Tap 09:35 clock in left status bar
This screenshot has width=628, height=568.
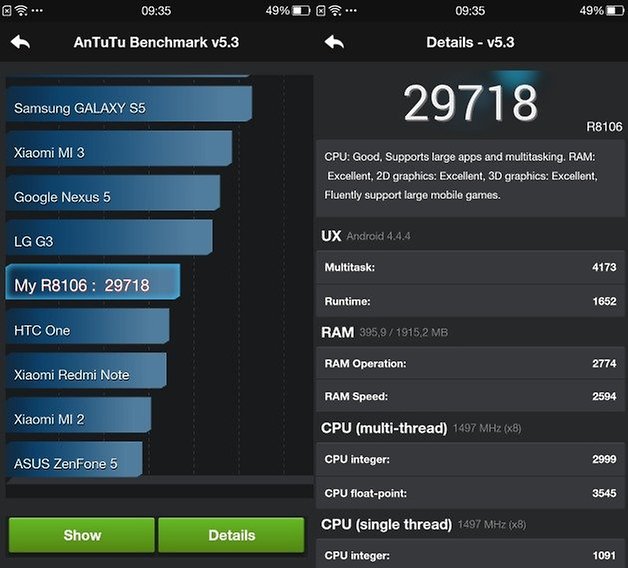pyautogui.click(x=156, y=10)
